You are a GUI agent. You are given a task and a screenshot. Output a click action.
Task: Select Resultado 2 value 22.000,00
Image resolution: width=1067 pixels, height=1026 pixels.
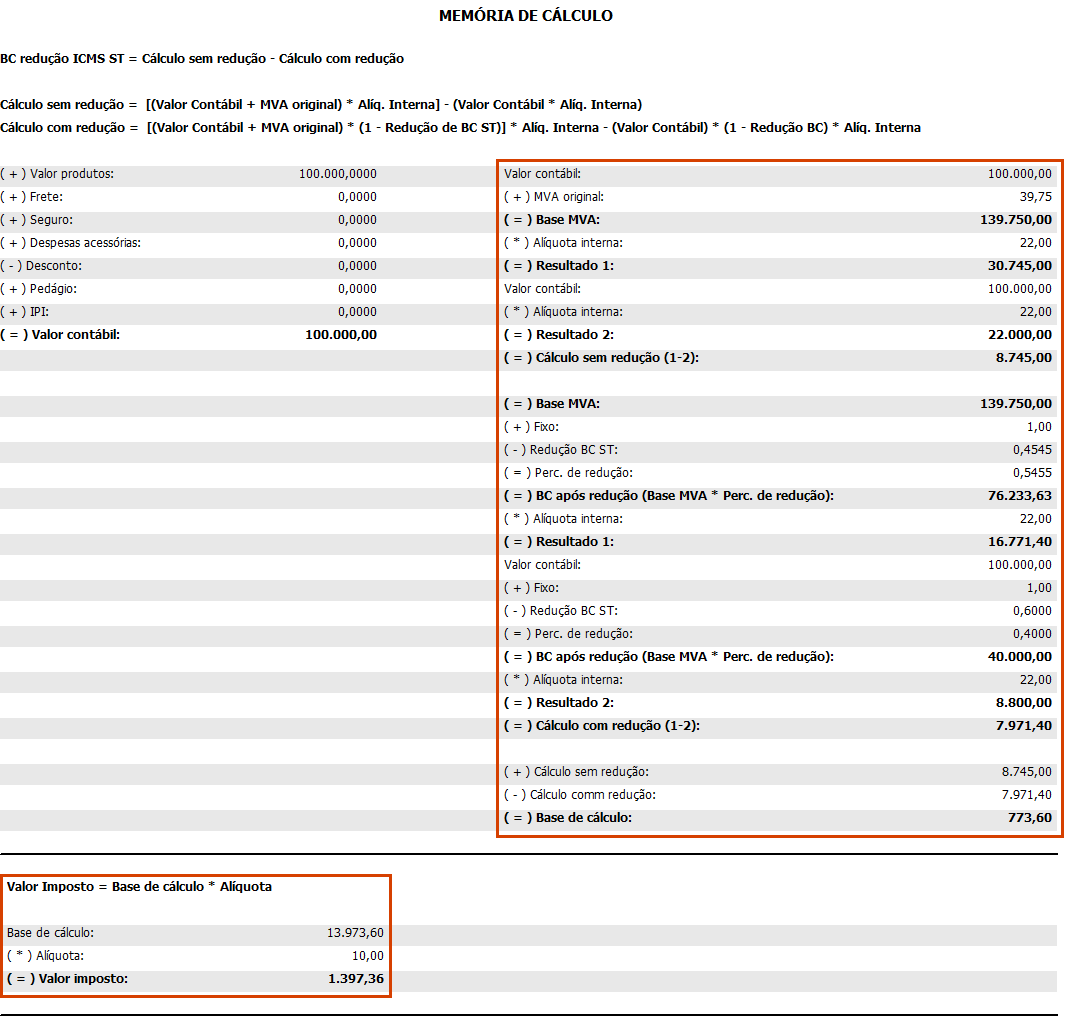[1019, 335]
